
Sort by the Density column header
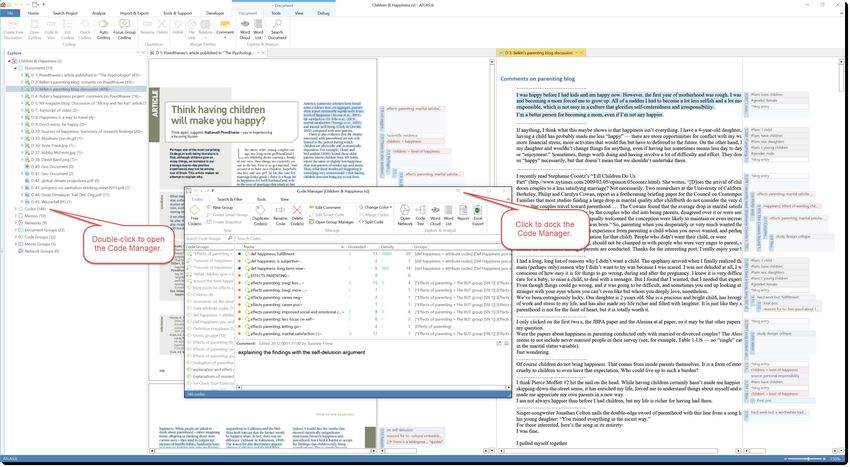click(x=387, y=247)
